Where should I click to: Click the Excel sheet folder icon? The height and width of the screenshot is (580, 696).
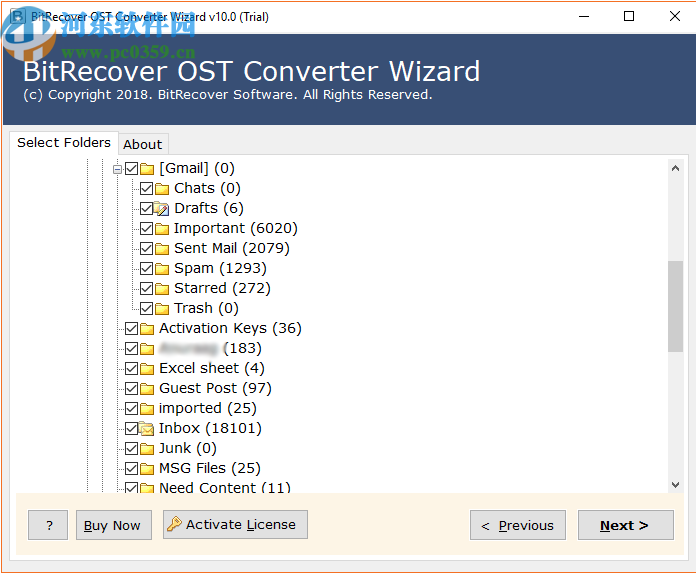147,369
